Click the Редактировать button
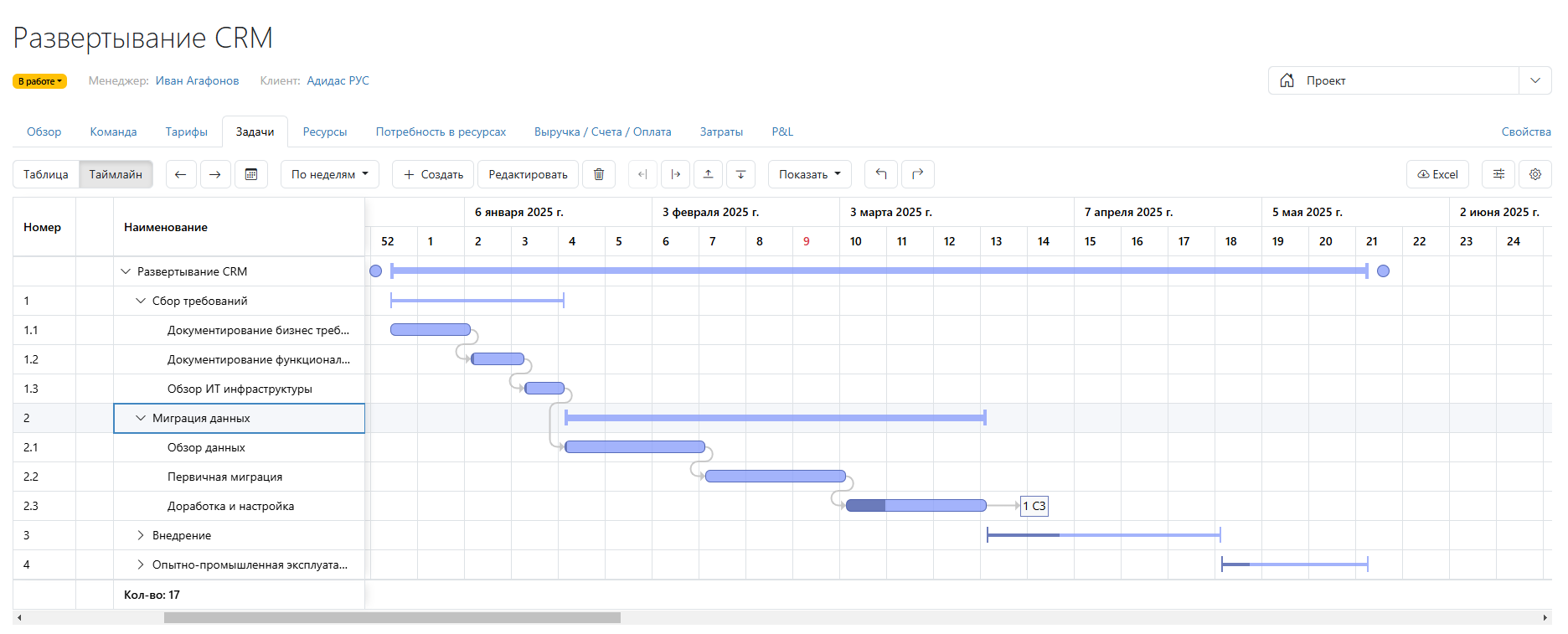This screenshot has width=1568, height=634. pyautogui.click(x=528, y=174)
